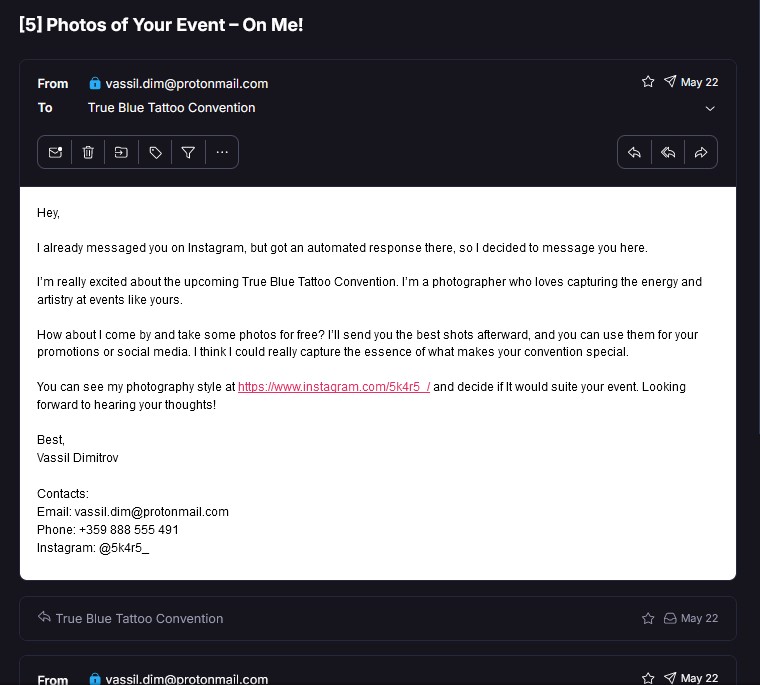The height and width of the screenshot is (685, 760).
Task: Star the collapsed True Blue Tattoo Convention reply
Action: point(648,619)
